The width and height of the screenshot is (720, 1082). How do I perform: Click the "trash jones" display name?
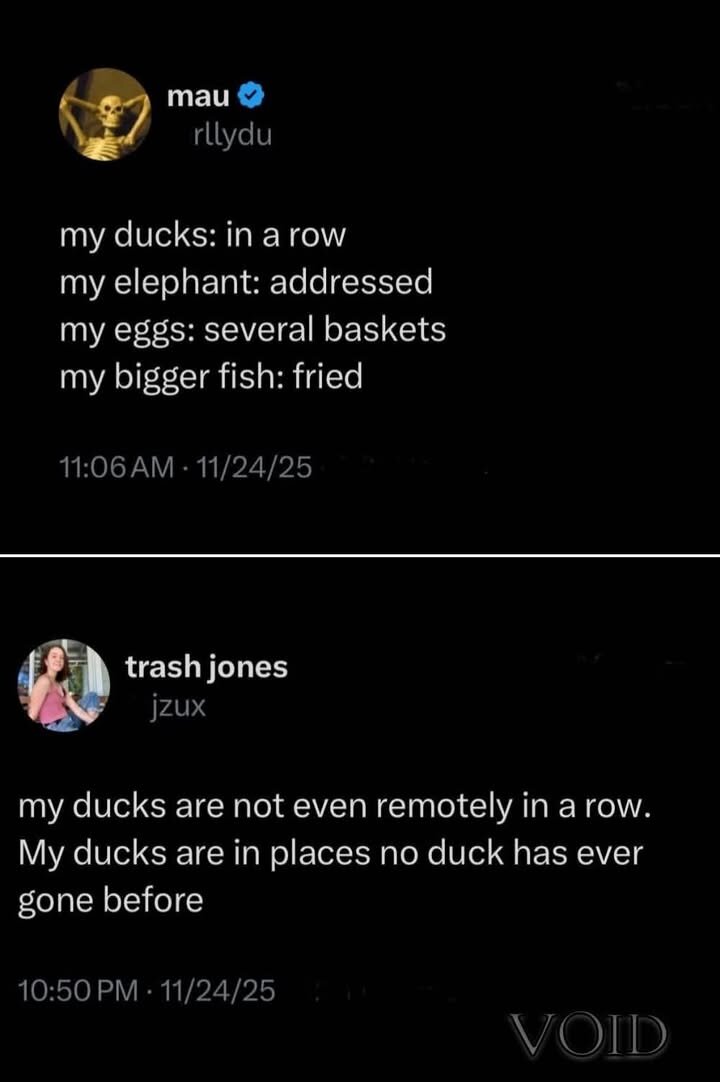tap(206, 667)
